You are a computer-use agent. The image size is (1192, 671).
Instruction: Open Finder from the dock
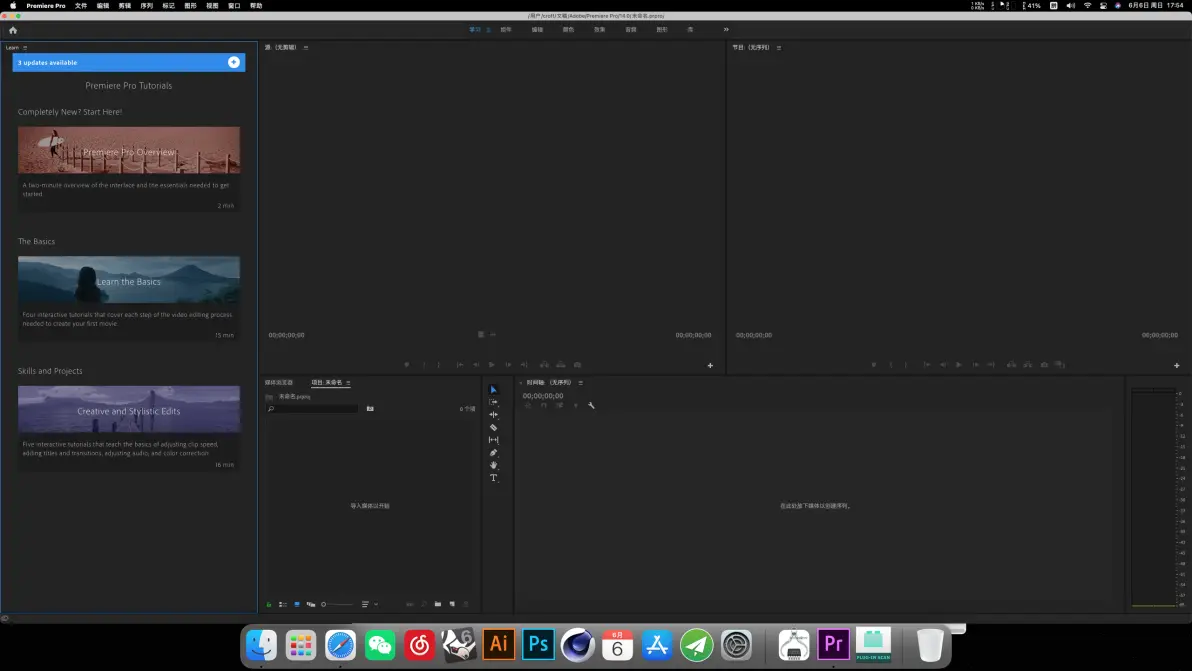(x=262, y=645)
